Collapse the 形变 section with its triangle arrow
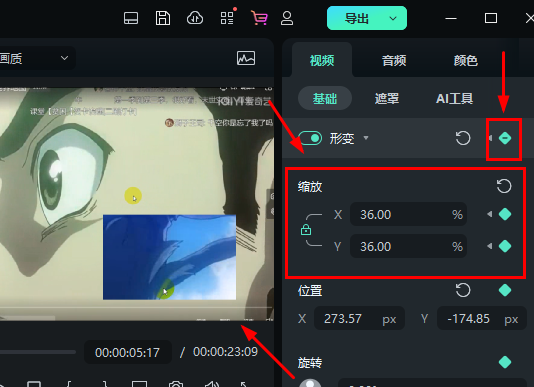534x387 pixels. 366,138
